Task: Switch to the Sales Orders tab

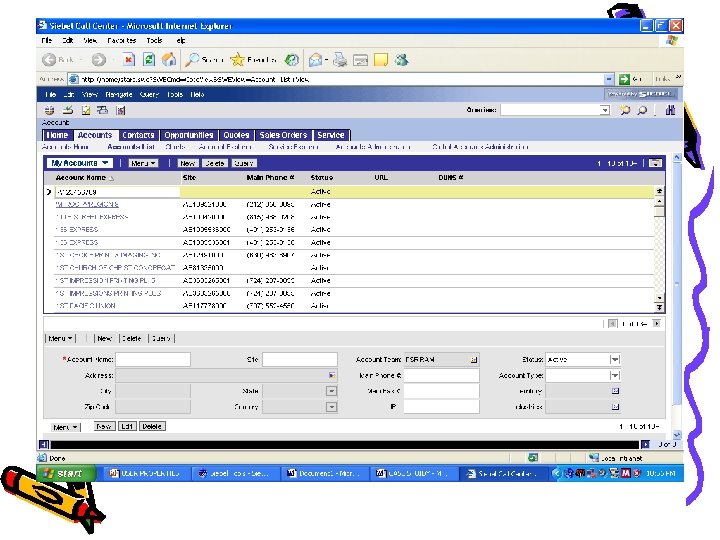Action: click(283, 135)
